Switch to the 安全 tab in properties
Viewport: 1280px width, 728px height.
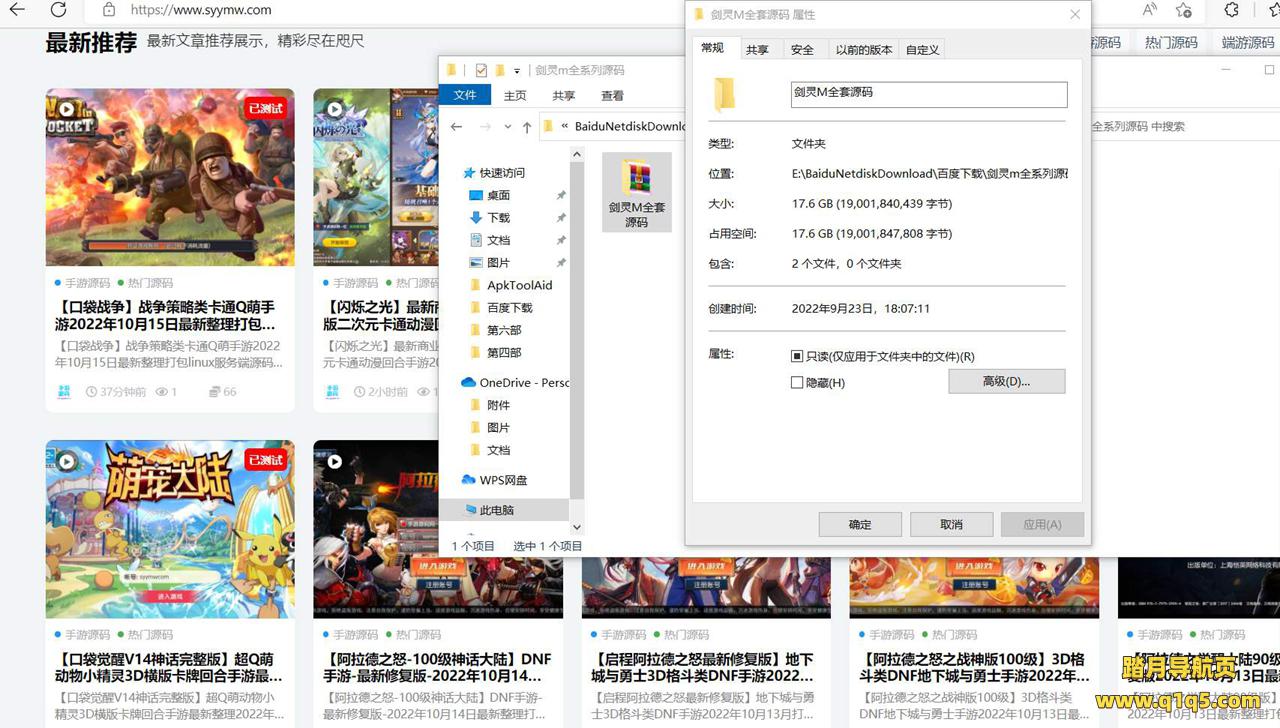coord(802,49)
